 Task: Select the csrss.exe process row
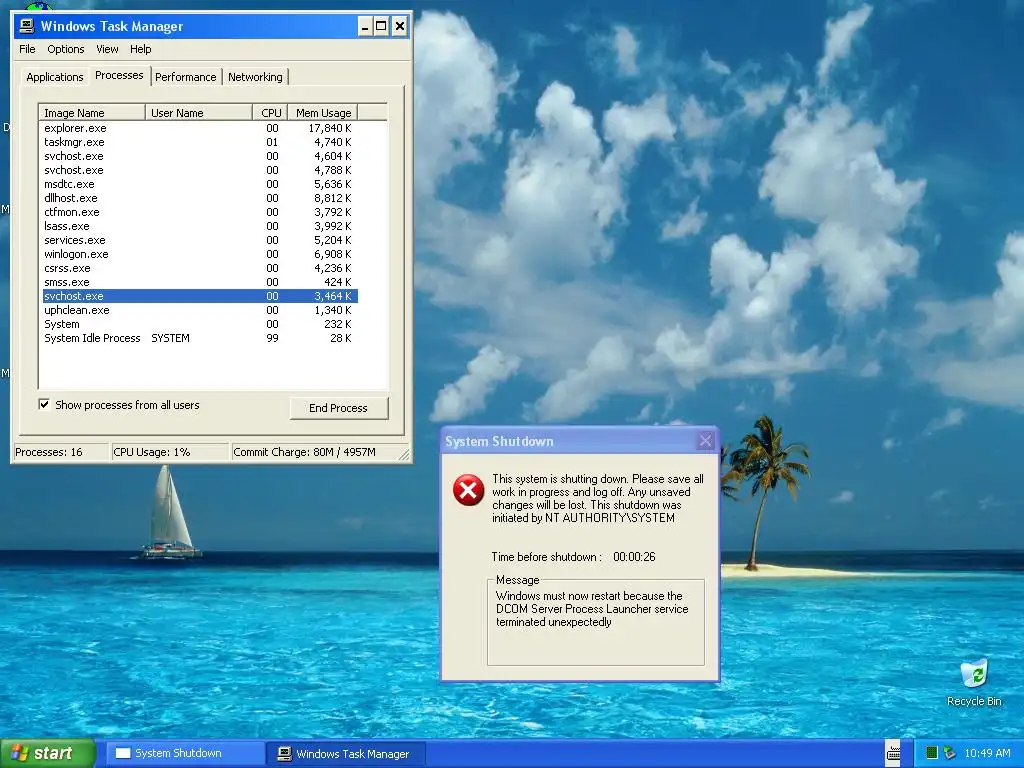(199, 268)
